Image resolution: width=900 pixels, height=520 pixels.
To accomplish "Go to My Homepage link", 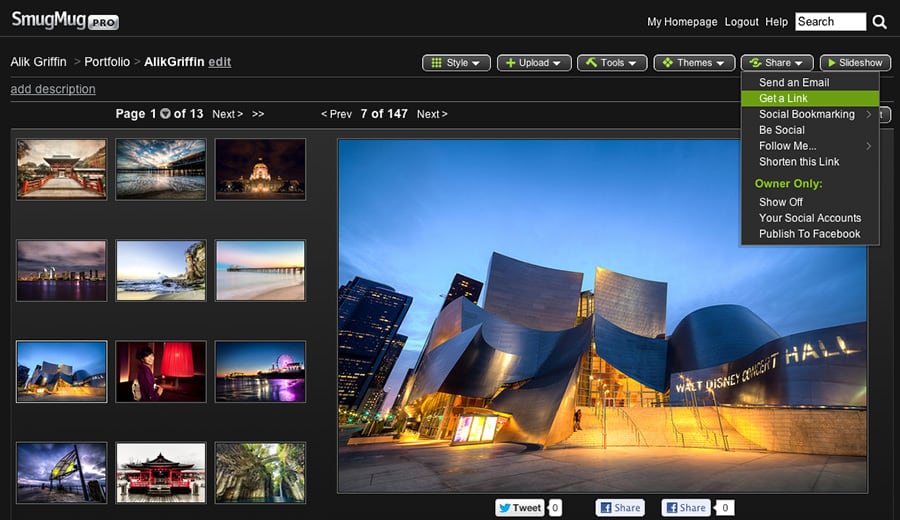I will click(682, 22).
